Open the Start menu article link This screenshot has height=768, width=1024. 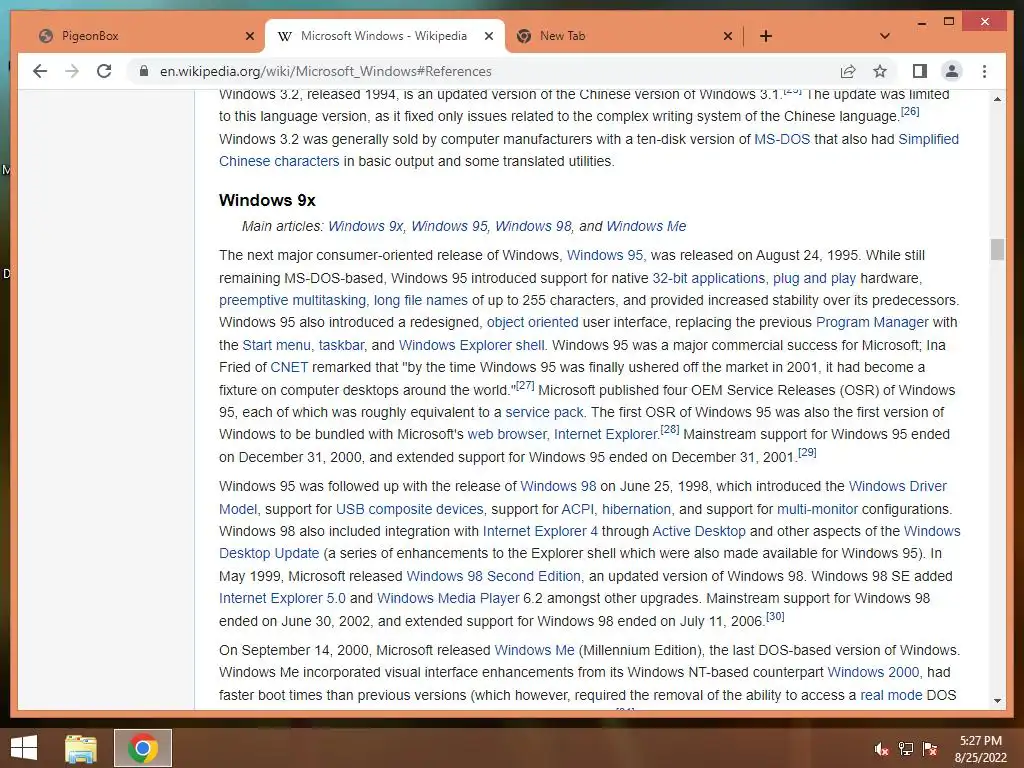[x=276, y=345]
